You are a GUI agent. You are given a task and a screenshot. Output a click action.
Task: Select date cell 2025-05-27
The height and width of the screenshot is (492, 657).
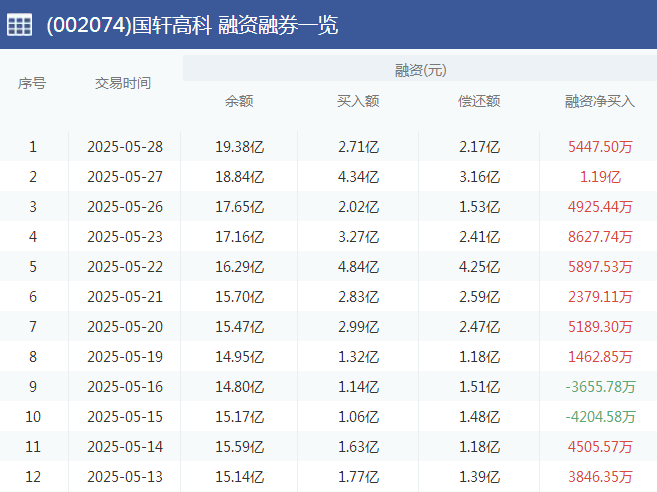tap(125, 177)
